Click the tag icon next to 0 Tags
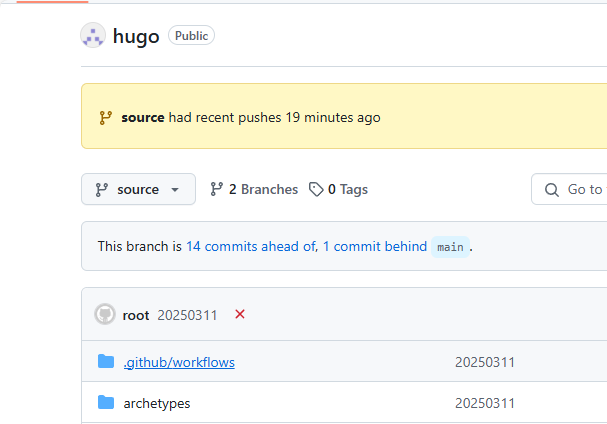607x424 pixels. click(316, 189)
